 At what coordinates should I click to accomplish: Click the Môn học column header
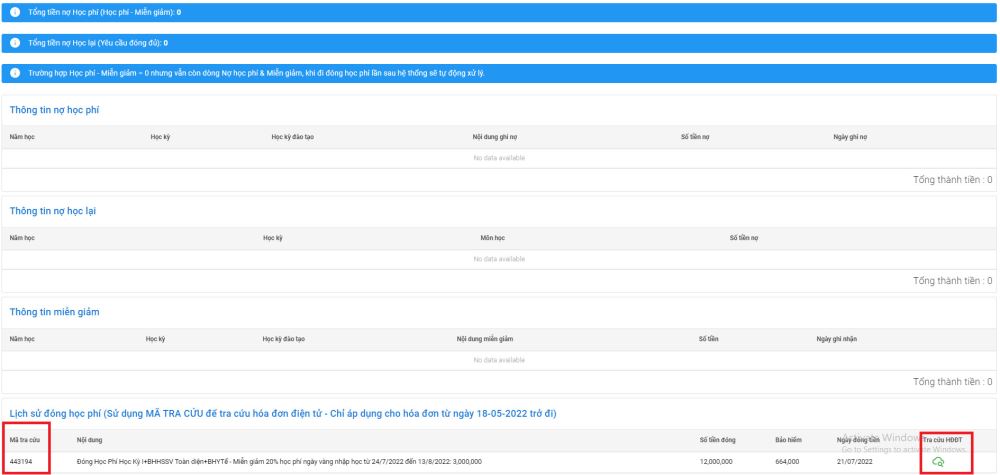click(x=492, y=238)
